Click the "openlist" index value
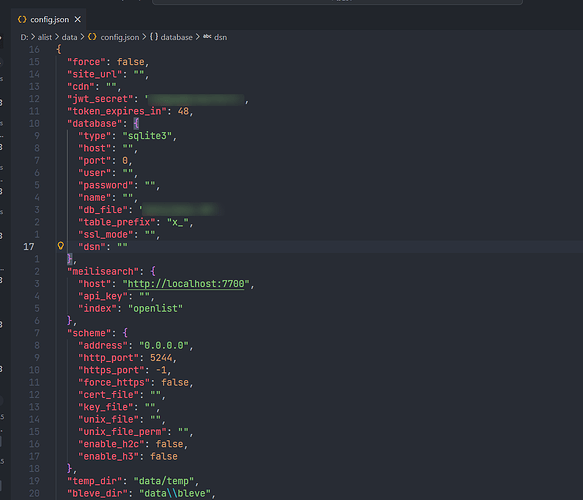 [x=155, y=309]
